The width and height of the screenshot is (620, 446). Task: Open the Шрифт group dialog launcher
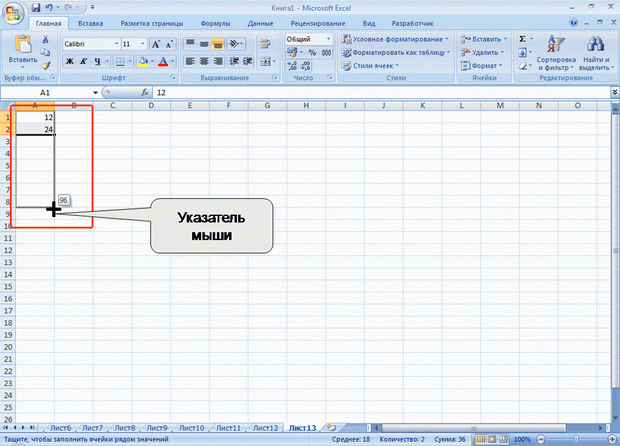click(173, 77)
